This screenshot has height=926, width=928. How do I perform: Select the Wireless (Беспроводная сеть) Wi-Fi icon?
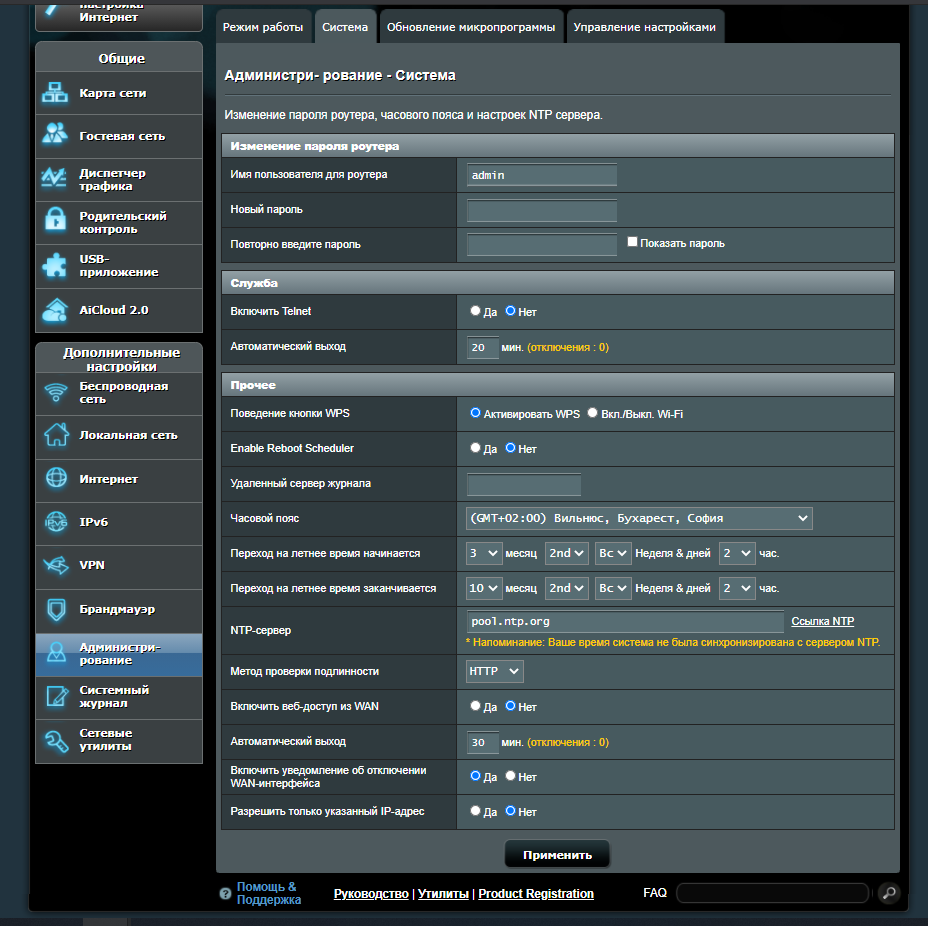pos(54,392)
